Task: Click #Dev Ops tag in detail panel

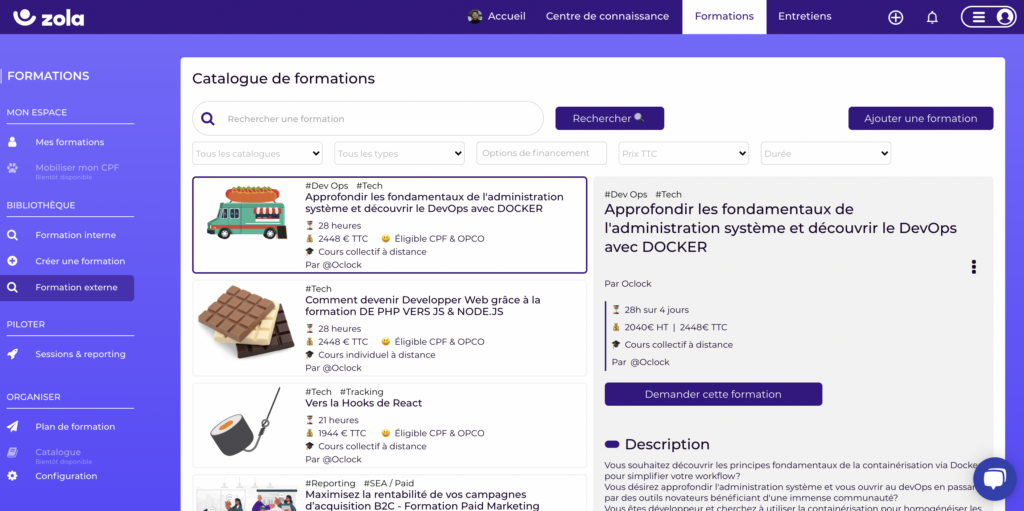Action: pyautogui.click(x=626, y=194)
